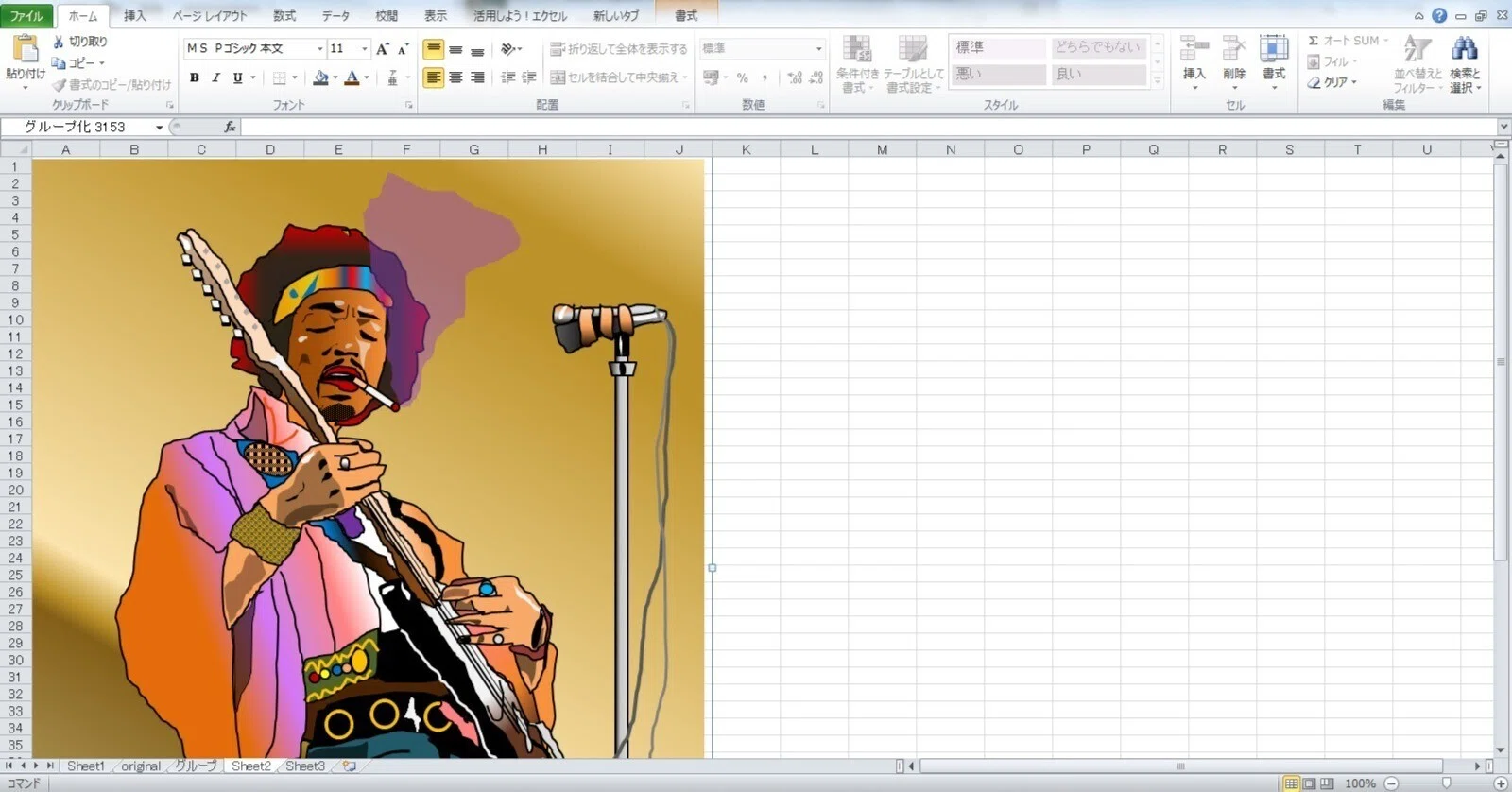Open the font name dropdown
The width and height of the screenshot is (1512, 792).
319,48
